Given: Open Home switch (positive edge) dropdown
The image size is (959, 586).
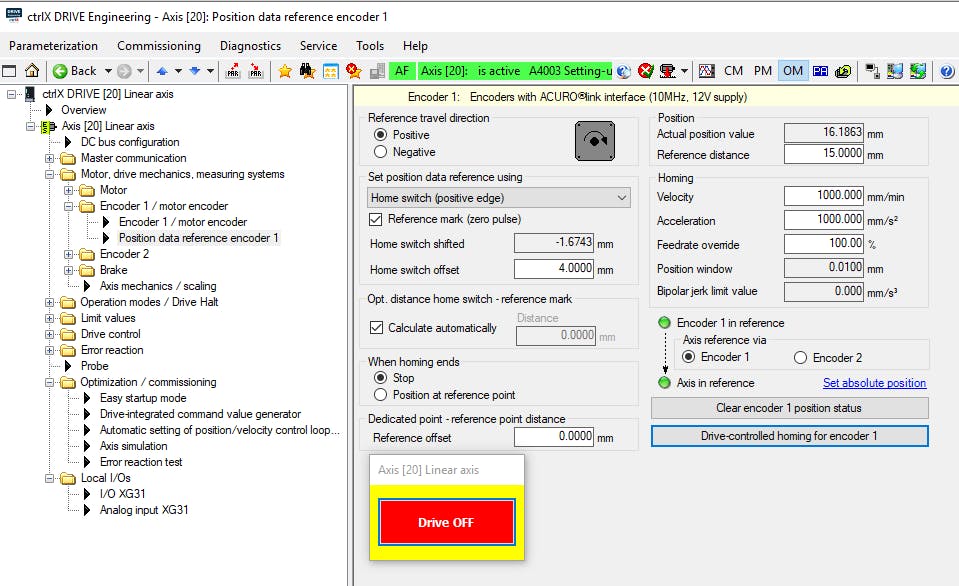Looking at the screenshot, I should (498, 198).
